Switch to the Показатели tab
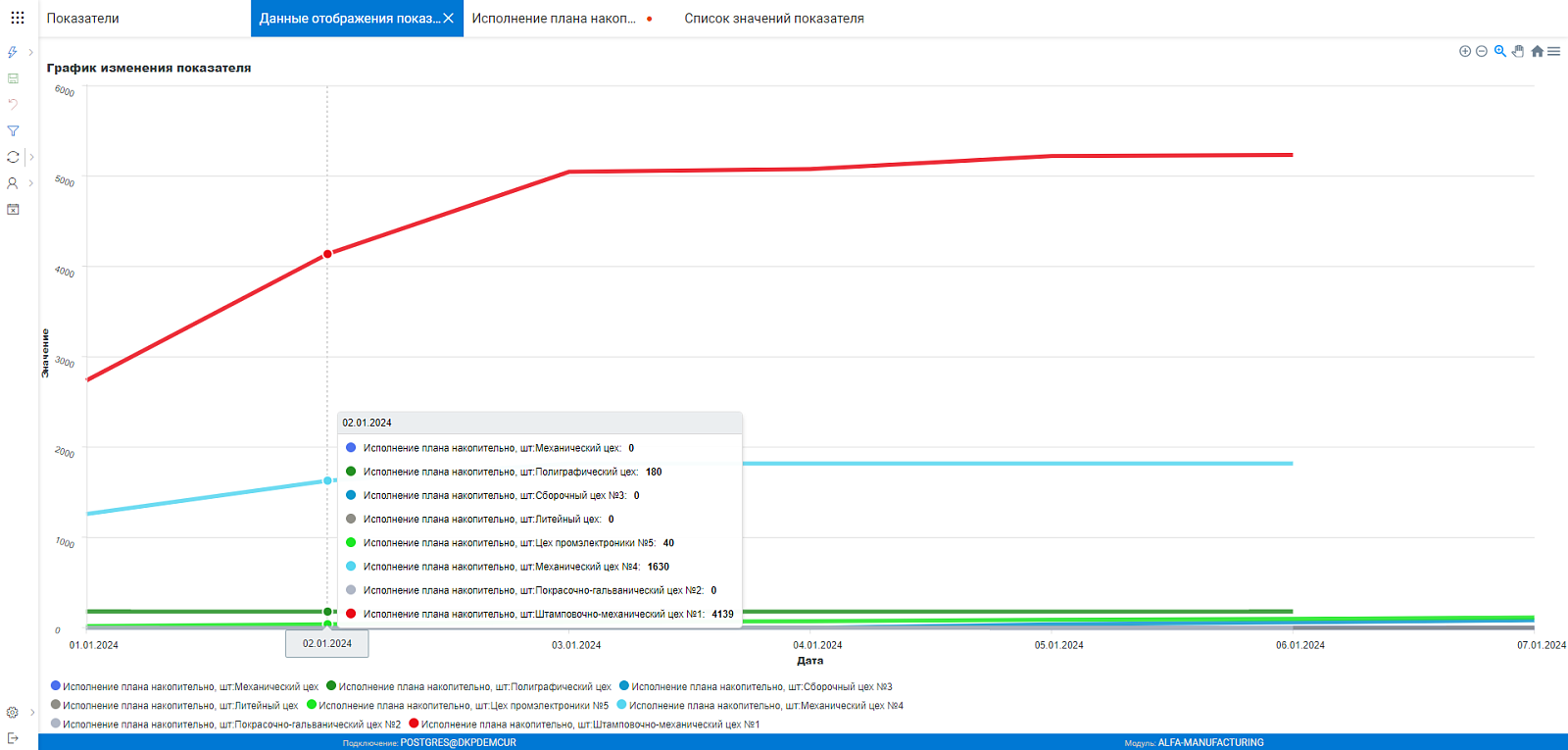 coord(83,19)
